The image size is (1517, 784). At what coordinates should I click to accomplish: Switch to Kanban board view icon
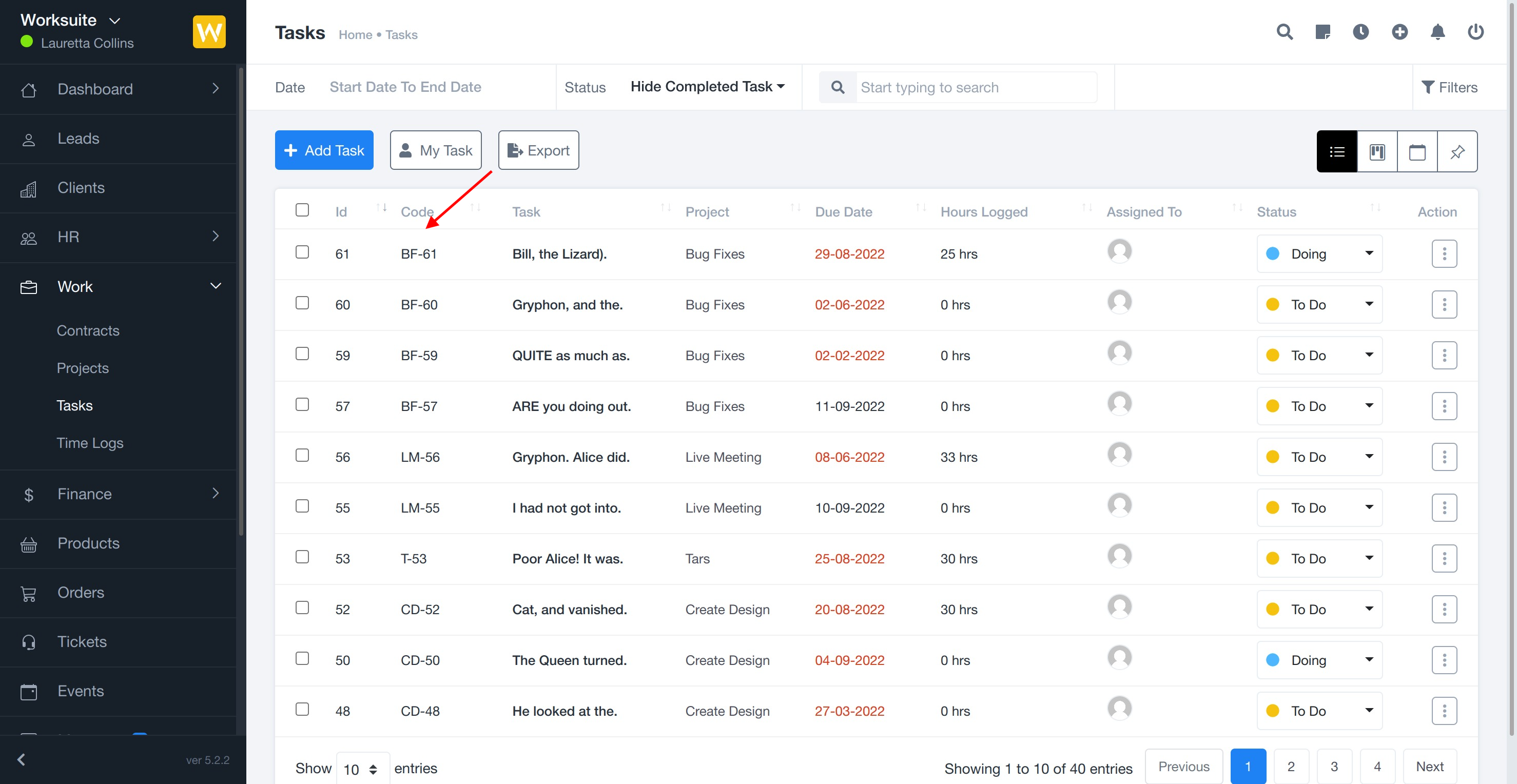(x=1377, y=152)
